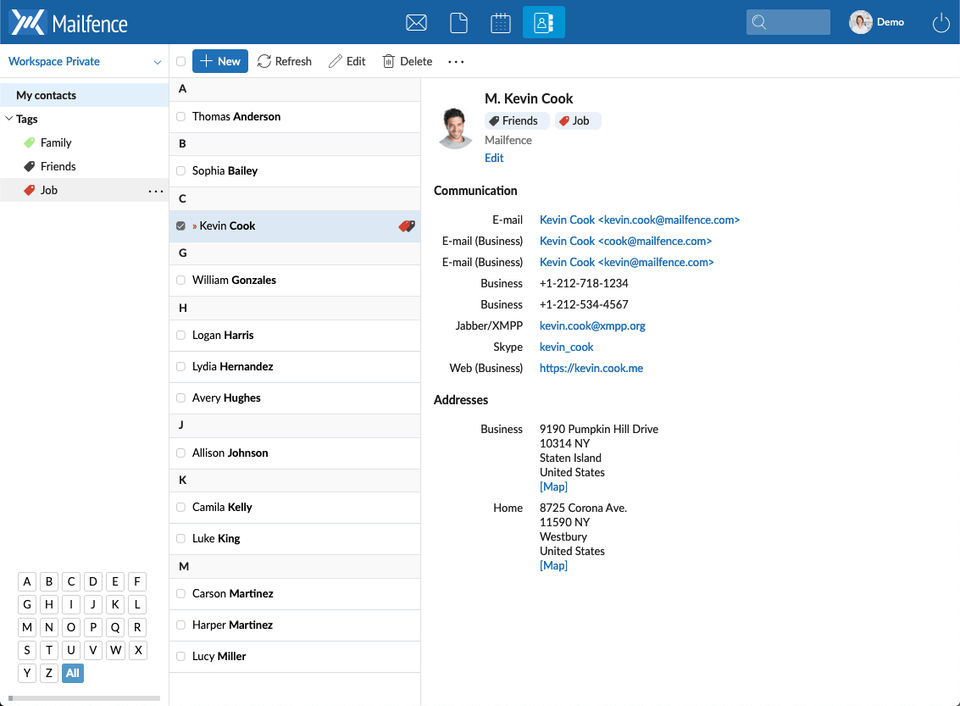Filter contacts by letter K
The height and width of the screenshot is (706, 960).
tap(115, 604)
